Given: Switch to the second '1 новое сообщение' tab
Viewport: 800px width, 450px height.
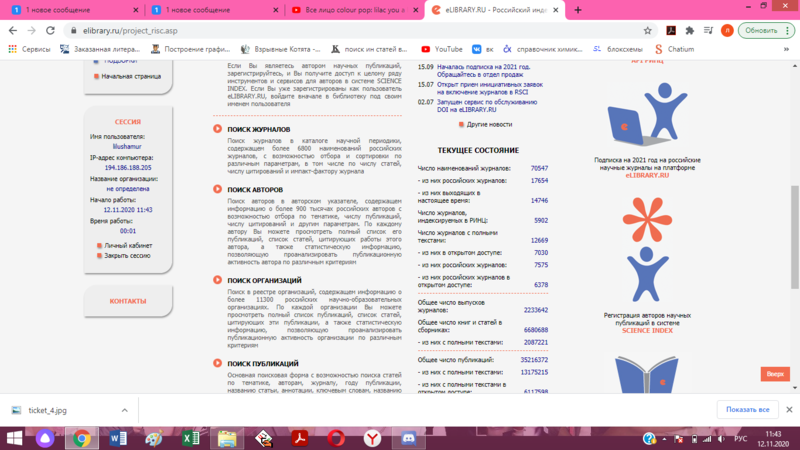Looking at the screenshot, I should point(214,10).
